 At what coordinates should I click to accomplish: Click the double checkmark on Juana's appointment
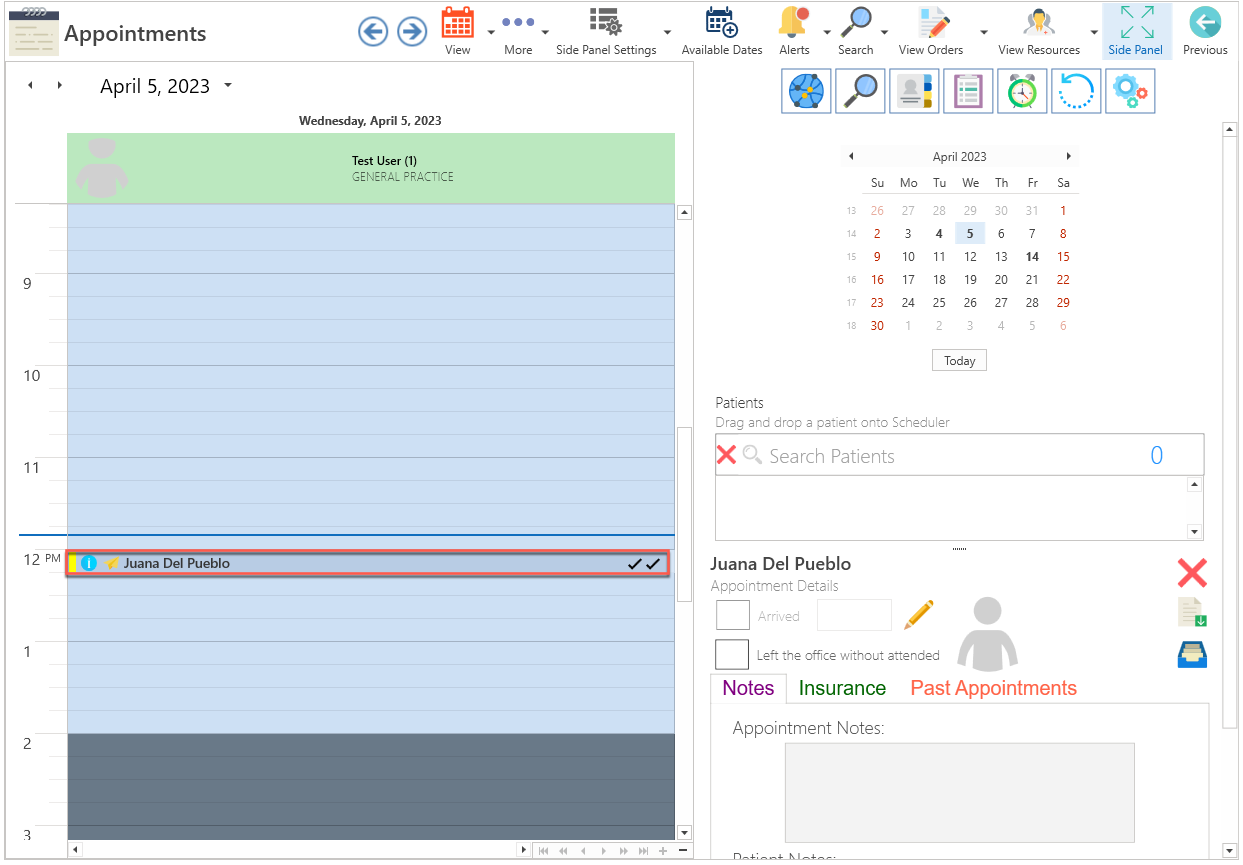pos(644,564)
